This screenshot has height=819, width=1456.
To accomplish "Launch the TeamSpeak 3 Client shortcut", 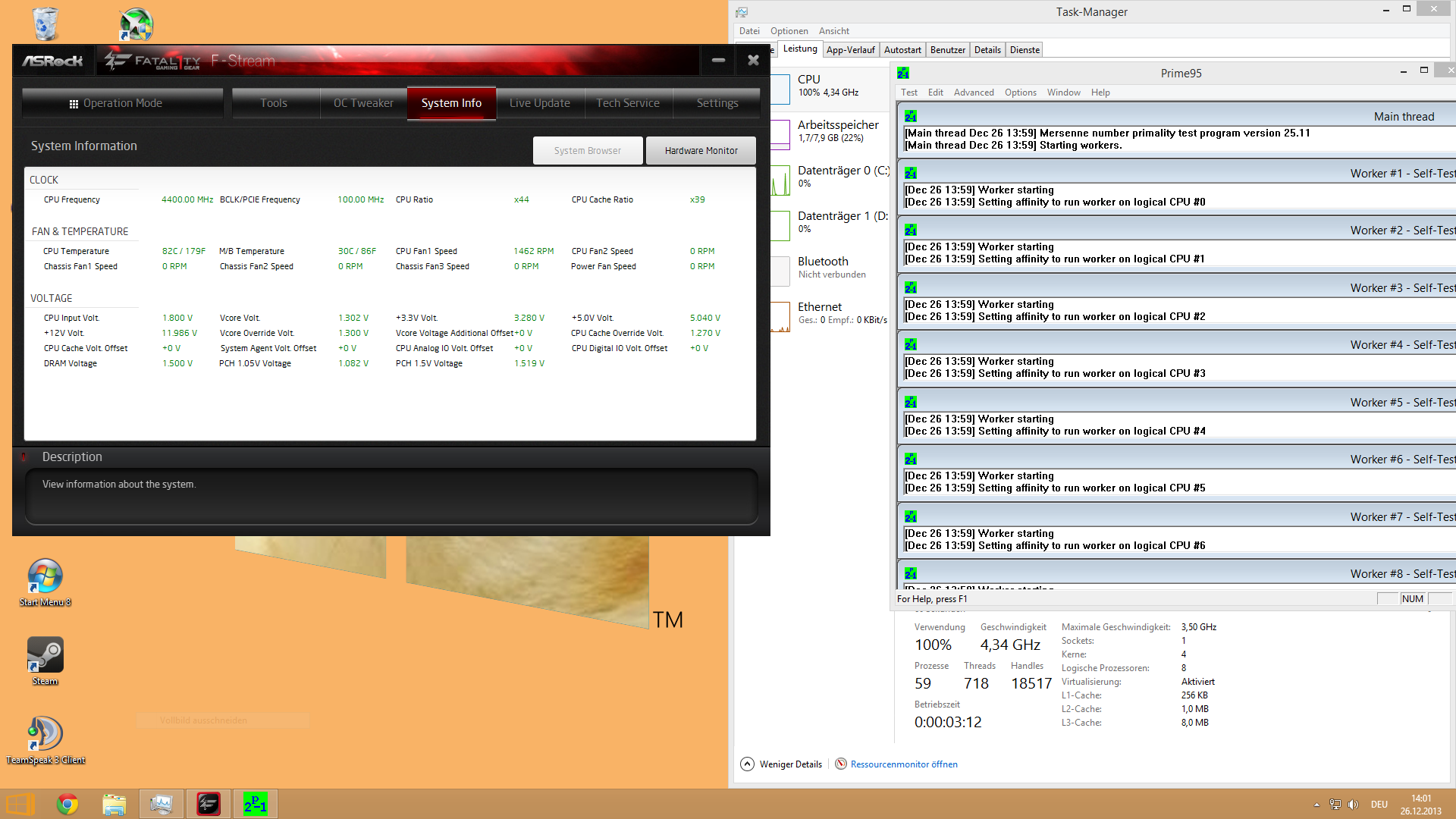I will pos(45,734).
